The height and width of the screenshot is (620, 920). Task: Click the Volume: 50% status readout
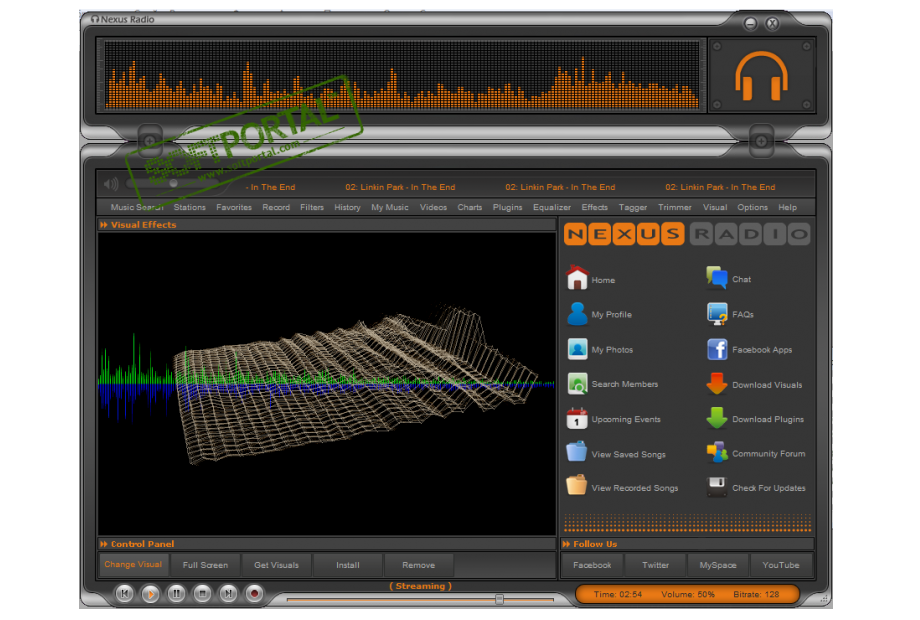[688, 594]
